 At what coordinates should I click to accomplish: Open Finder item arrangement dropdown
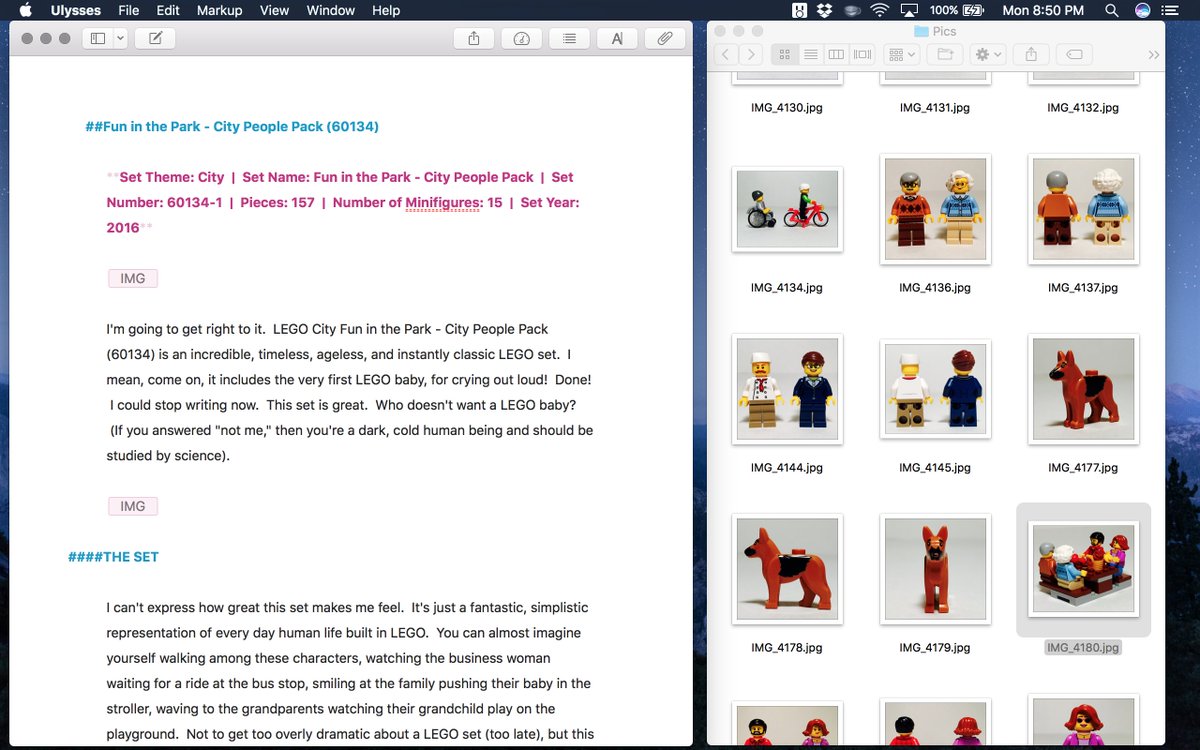click(902, 54)
